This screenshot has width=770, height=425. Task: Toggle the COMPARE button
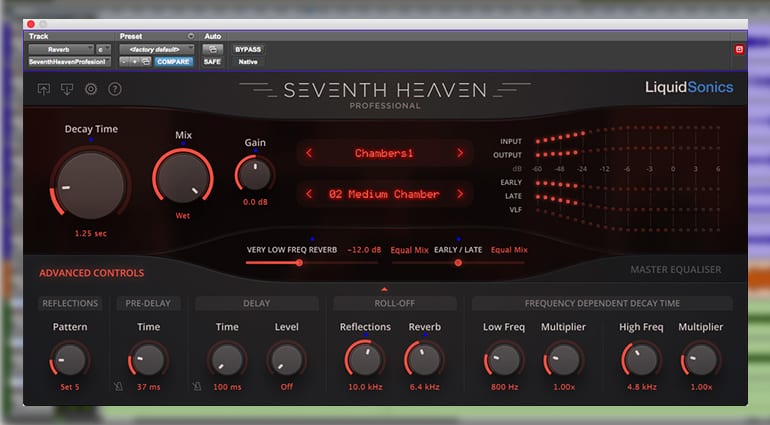(173, 61)
